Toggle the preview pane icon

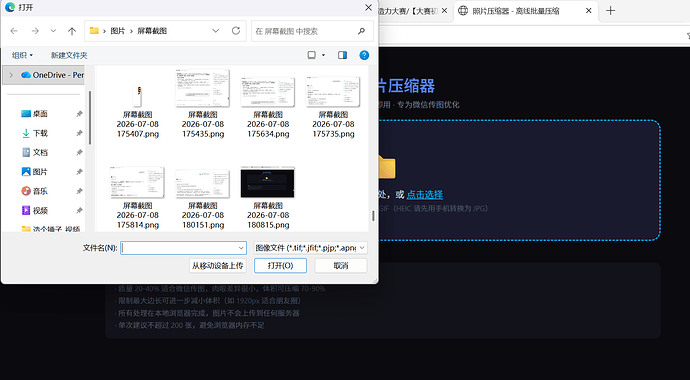click(x=342, y=55)
